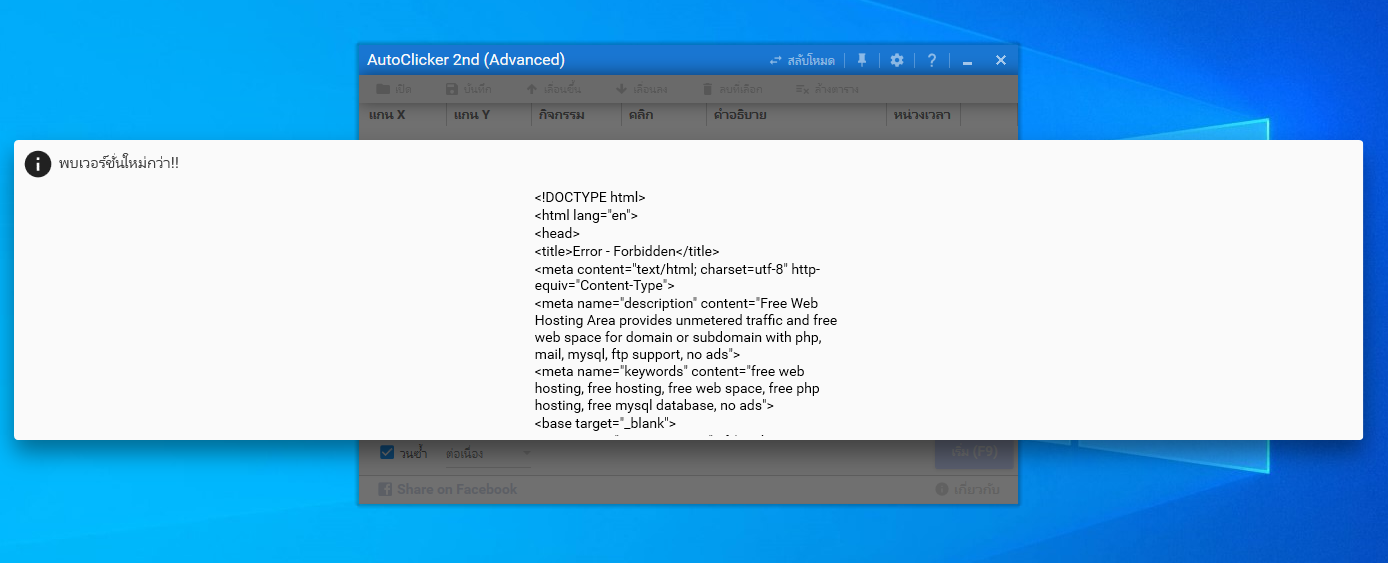Close the AutoClicker 2nd window

pos(1001,60)
